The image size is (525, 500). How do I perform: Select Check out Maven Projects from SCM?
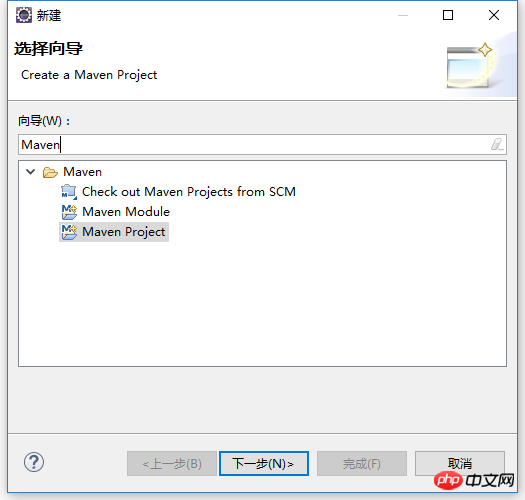(178, 192)
